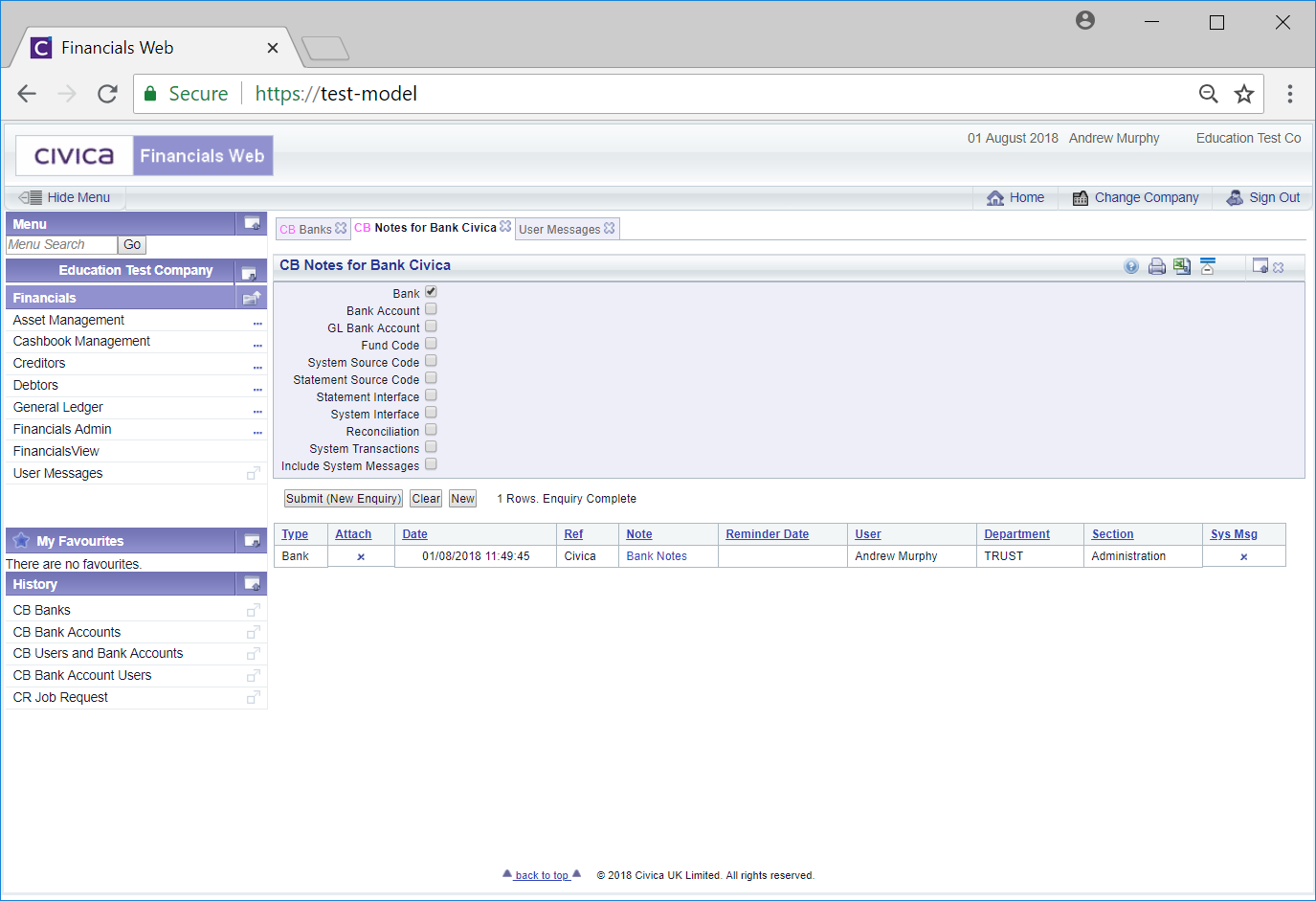Click the Sign Out person icon
Viewport: 1316px width, 901px height.
(1236, 197)
